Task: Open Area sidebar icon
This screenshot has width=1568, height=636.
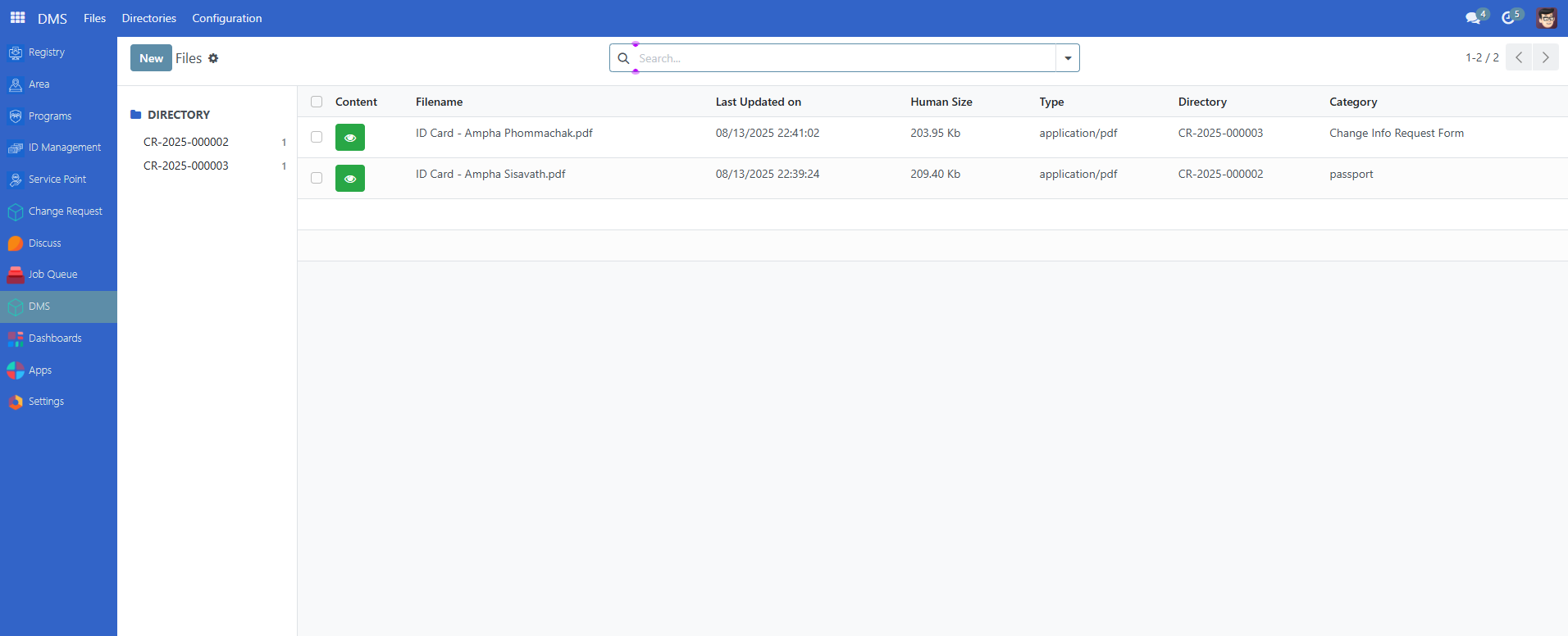Action: 15,84
